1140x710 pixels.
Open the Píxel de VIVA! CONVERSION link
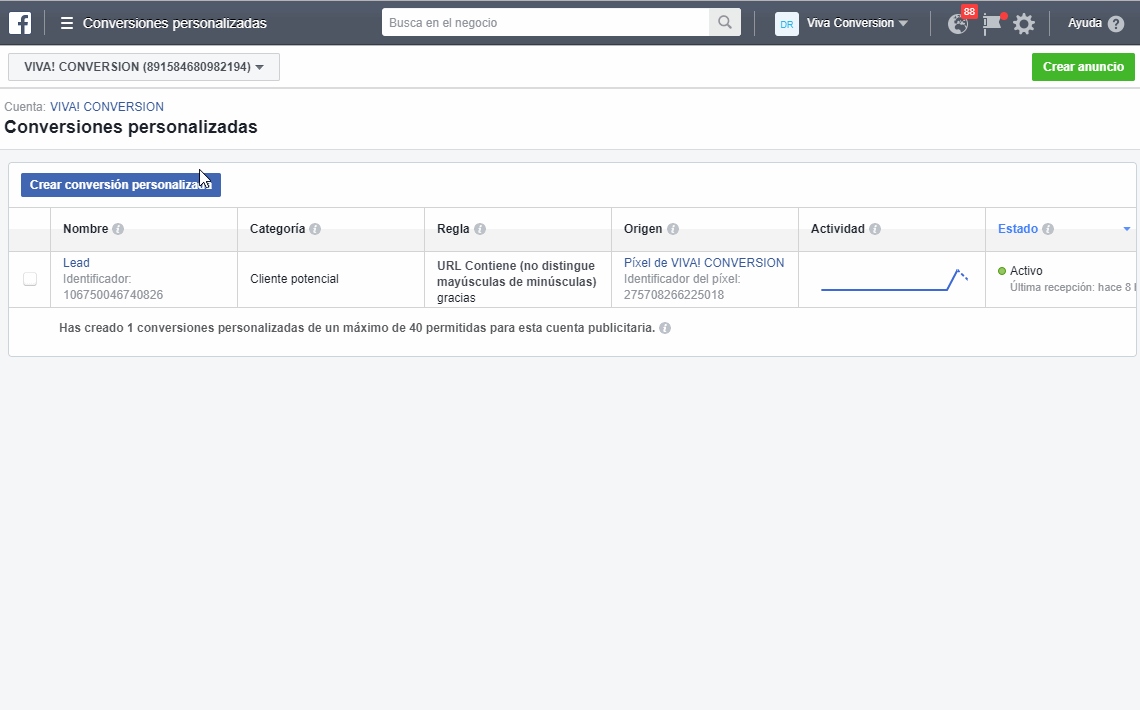pyautogui.click(x=704, y=263)
